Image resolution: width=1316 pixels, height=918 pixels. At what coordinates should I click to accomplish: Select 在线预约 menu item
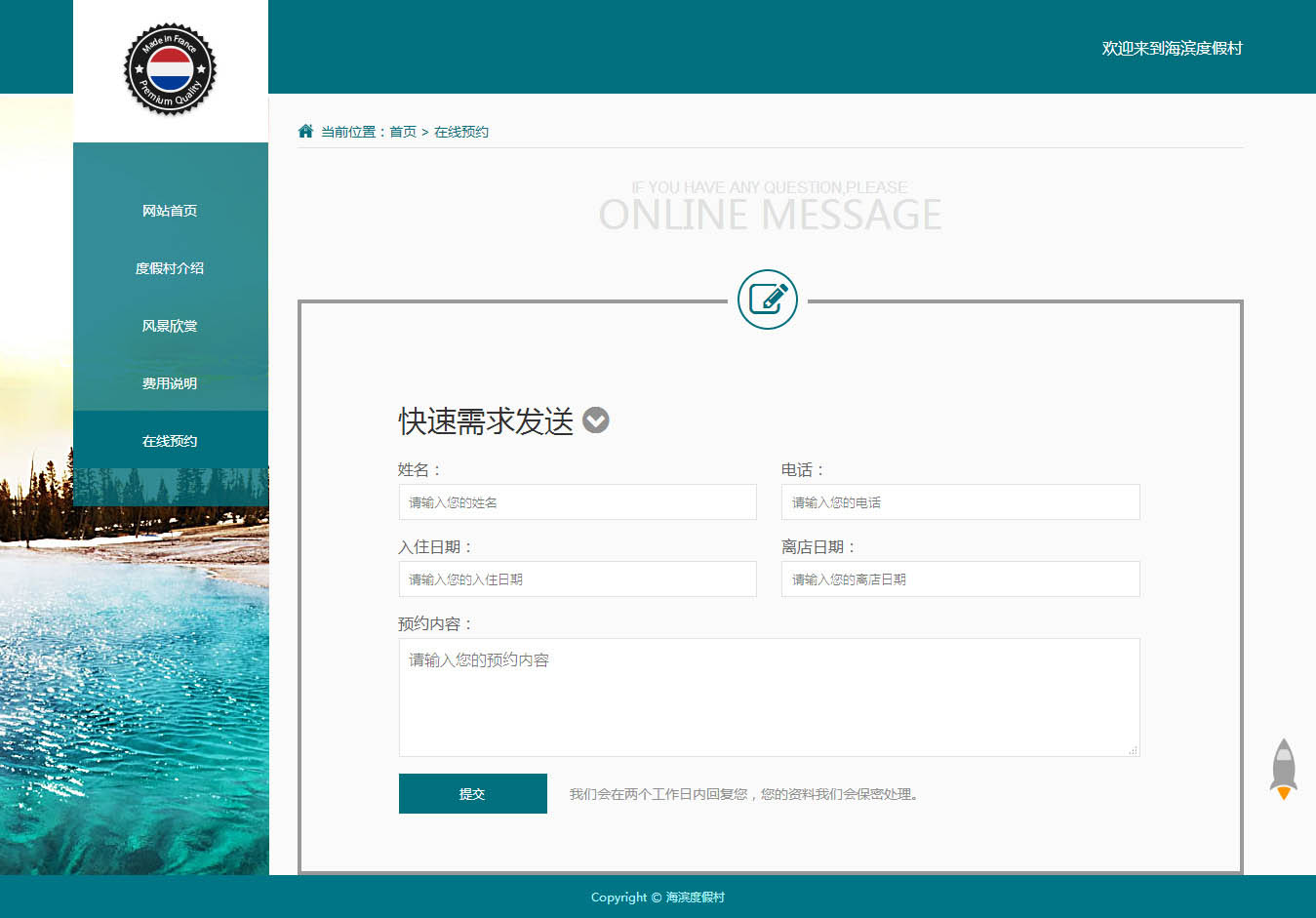point(170,441)
